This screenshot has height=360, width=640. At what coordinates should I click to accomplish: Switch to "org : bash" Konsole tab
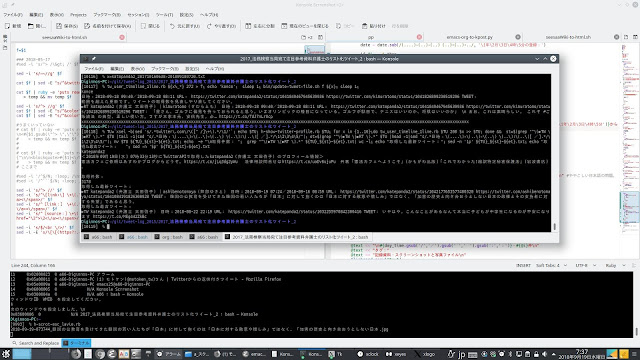pyautogui.click(x=169, y=237)
